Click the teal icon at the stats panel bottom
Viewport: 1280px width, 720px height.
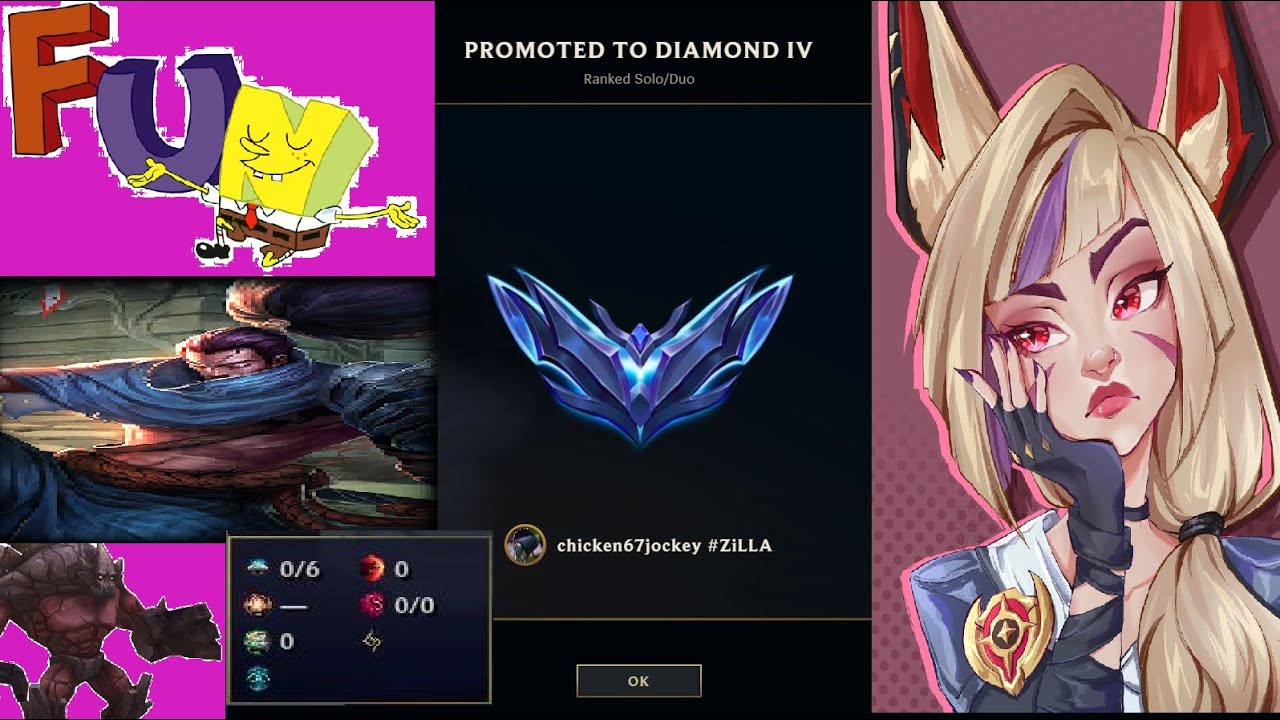click(x=258, y=677)
